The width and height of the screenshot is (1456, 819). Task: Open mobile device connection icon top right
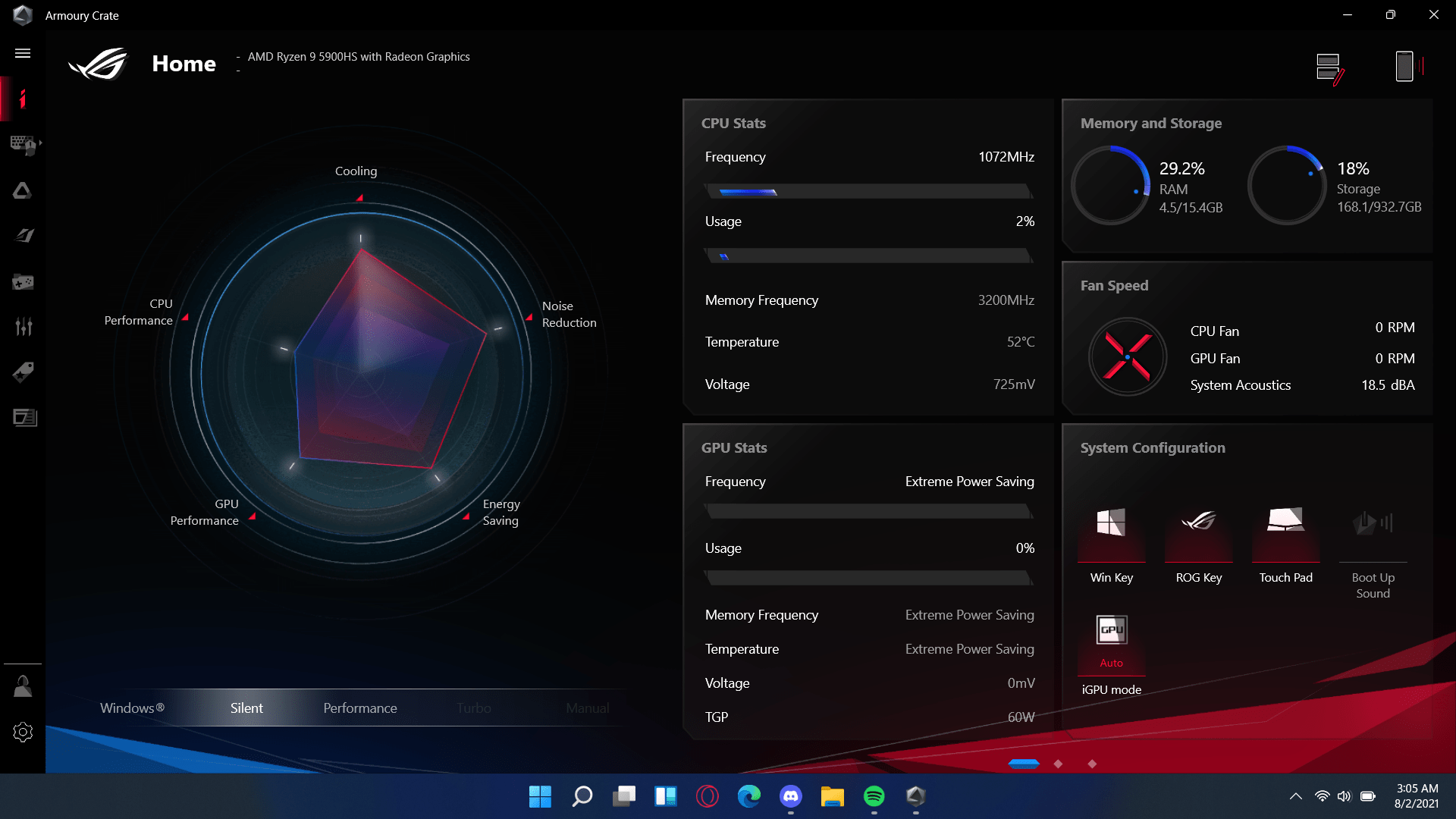pyautogui.click(x=1405, y=67)
